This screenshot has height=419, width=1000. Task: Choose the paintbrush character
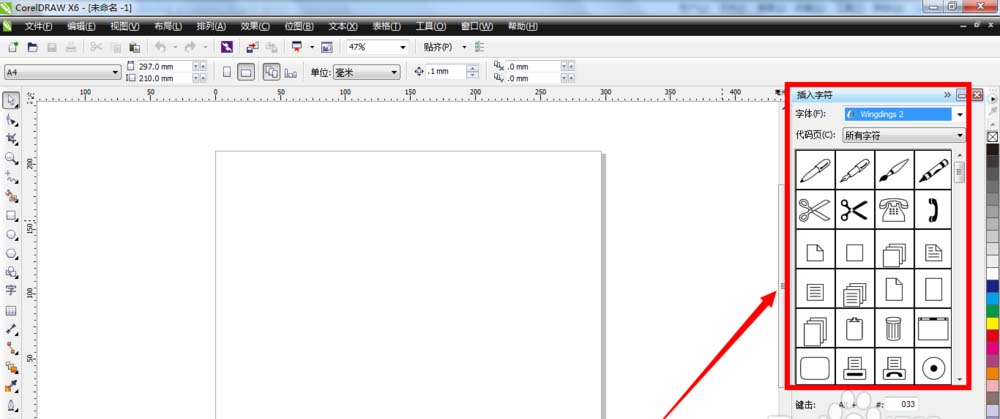coord(893,170)
